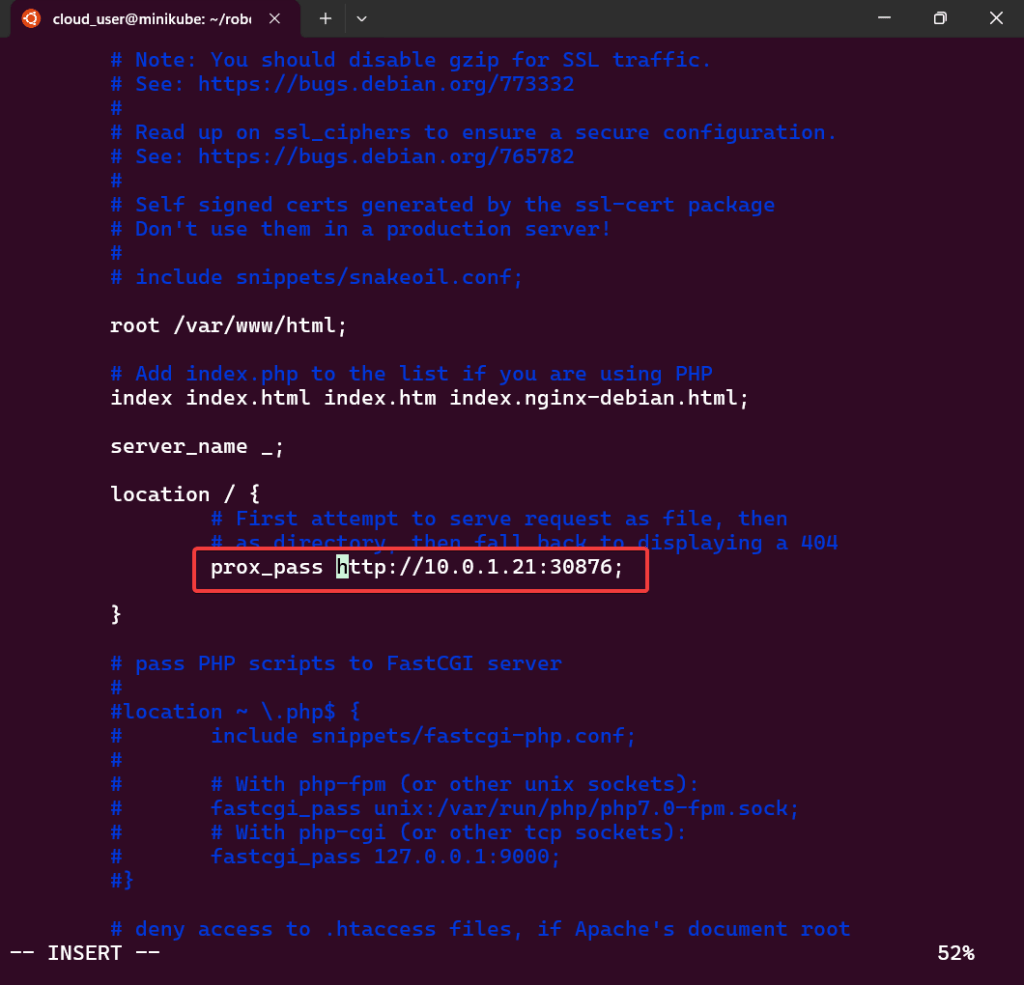Click the server_name _; directive
This screenshot has height=985, width=1024.
pos(197,446)
